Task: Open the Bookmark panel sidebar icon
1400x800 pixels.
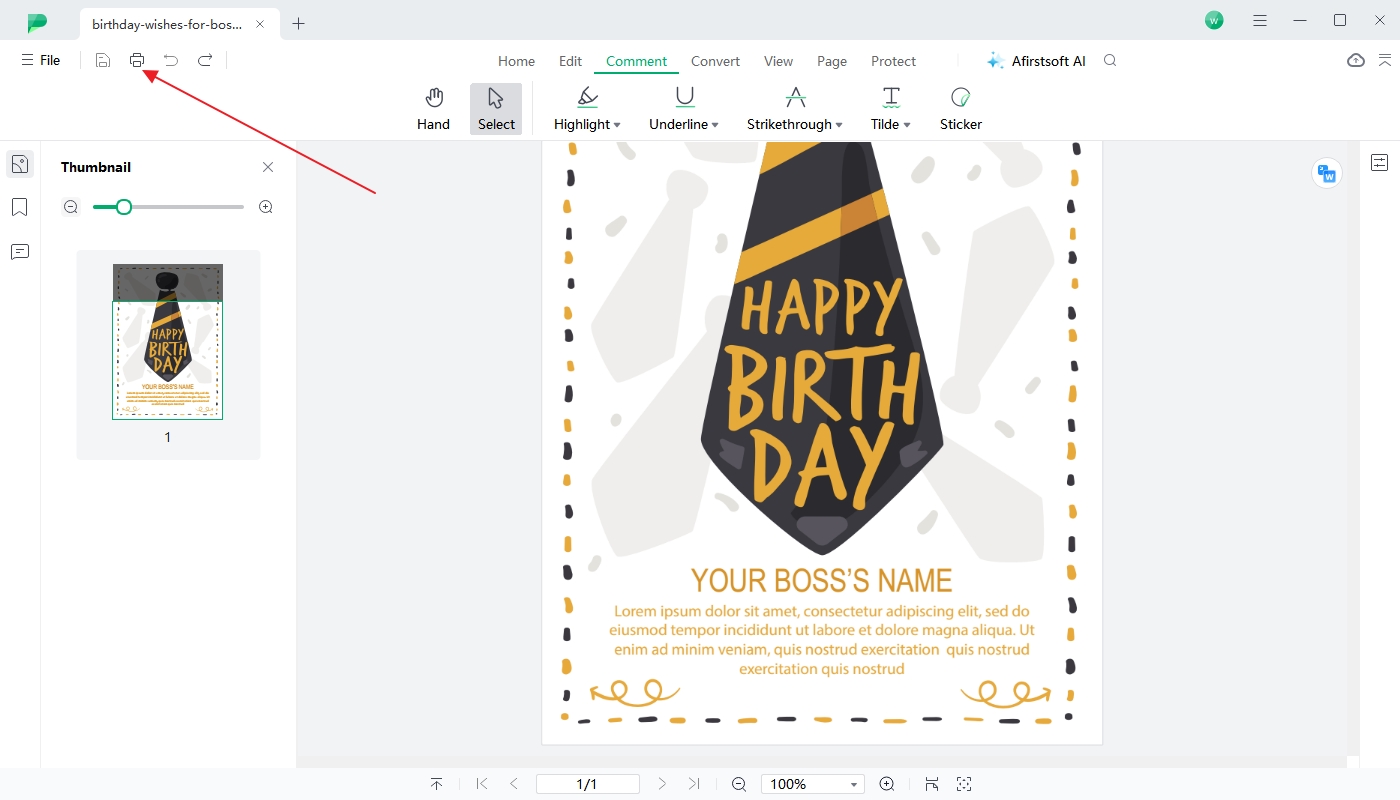Action: 20,207
